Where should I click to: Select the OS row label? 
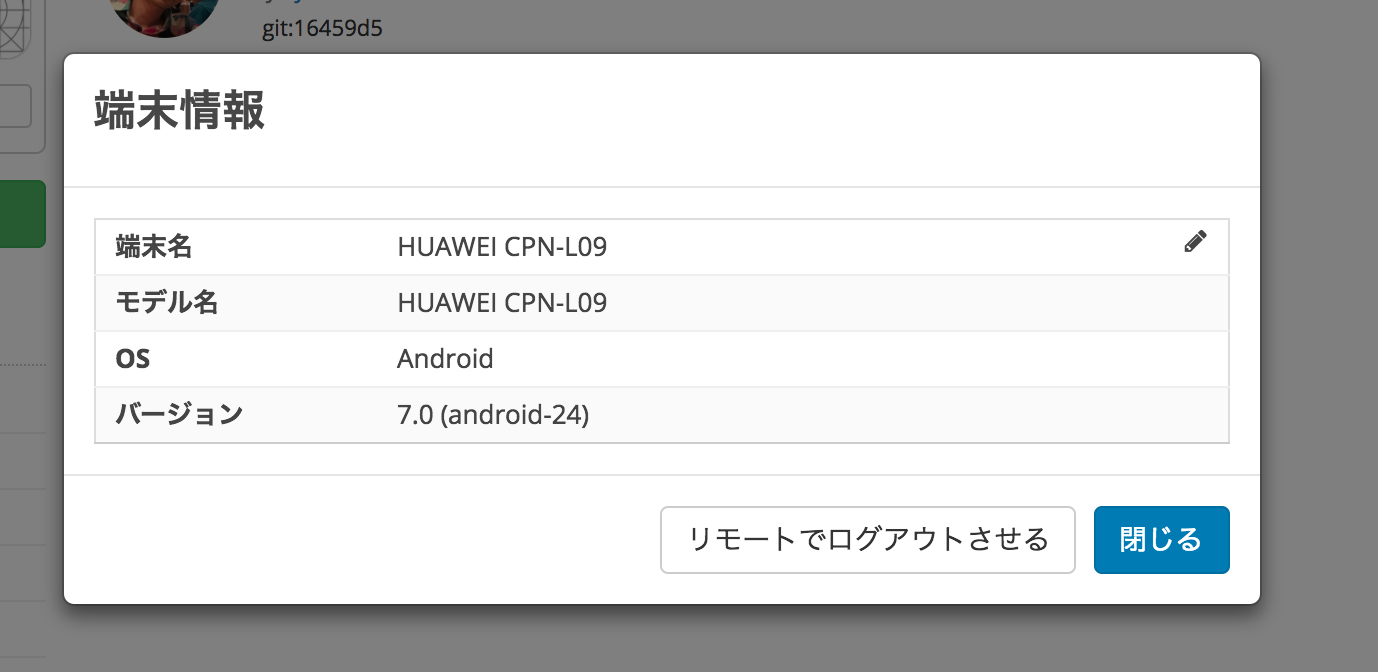tap(133, 359)
